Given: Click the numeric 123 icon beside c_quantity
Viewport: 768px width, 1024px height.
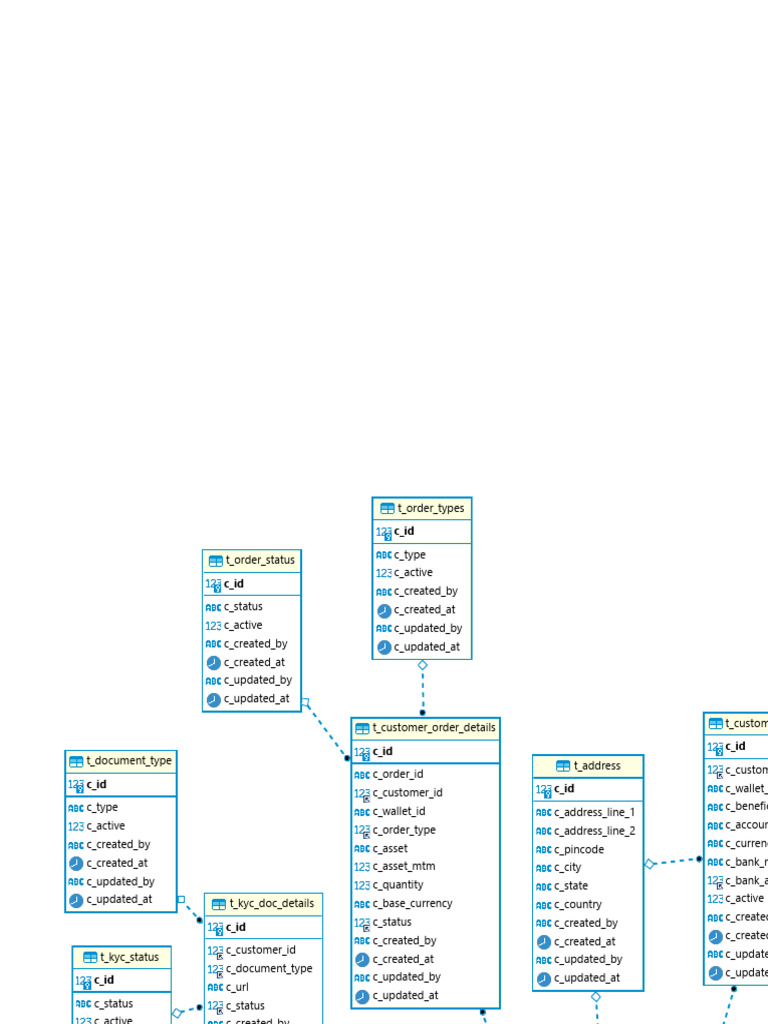Looking at the screenshot, I should (x=362, y=886).
